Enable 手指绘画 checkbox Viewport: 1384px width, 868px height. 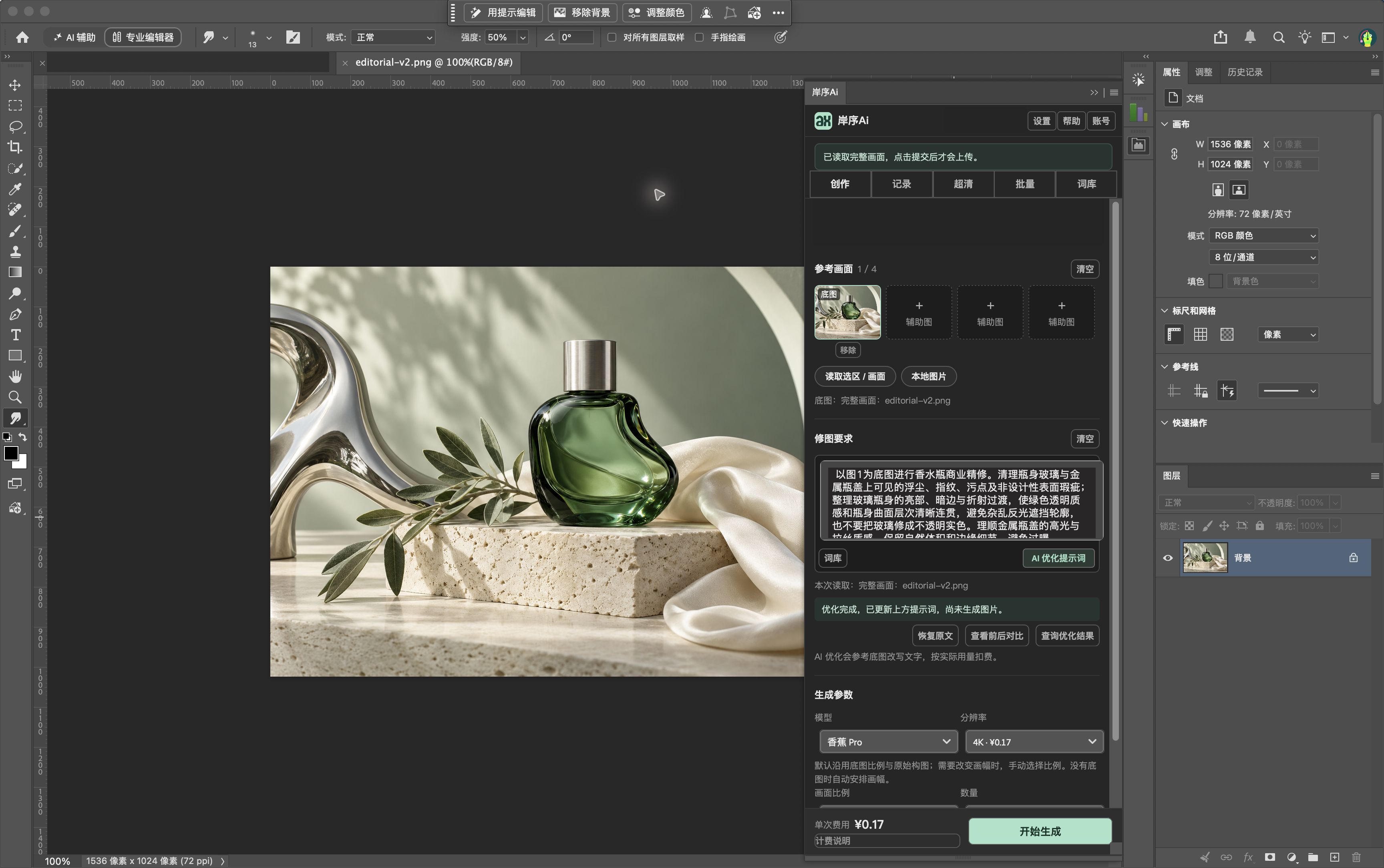(699, 37)
